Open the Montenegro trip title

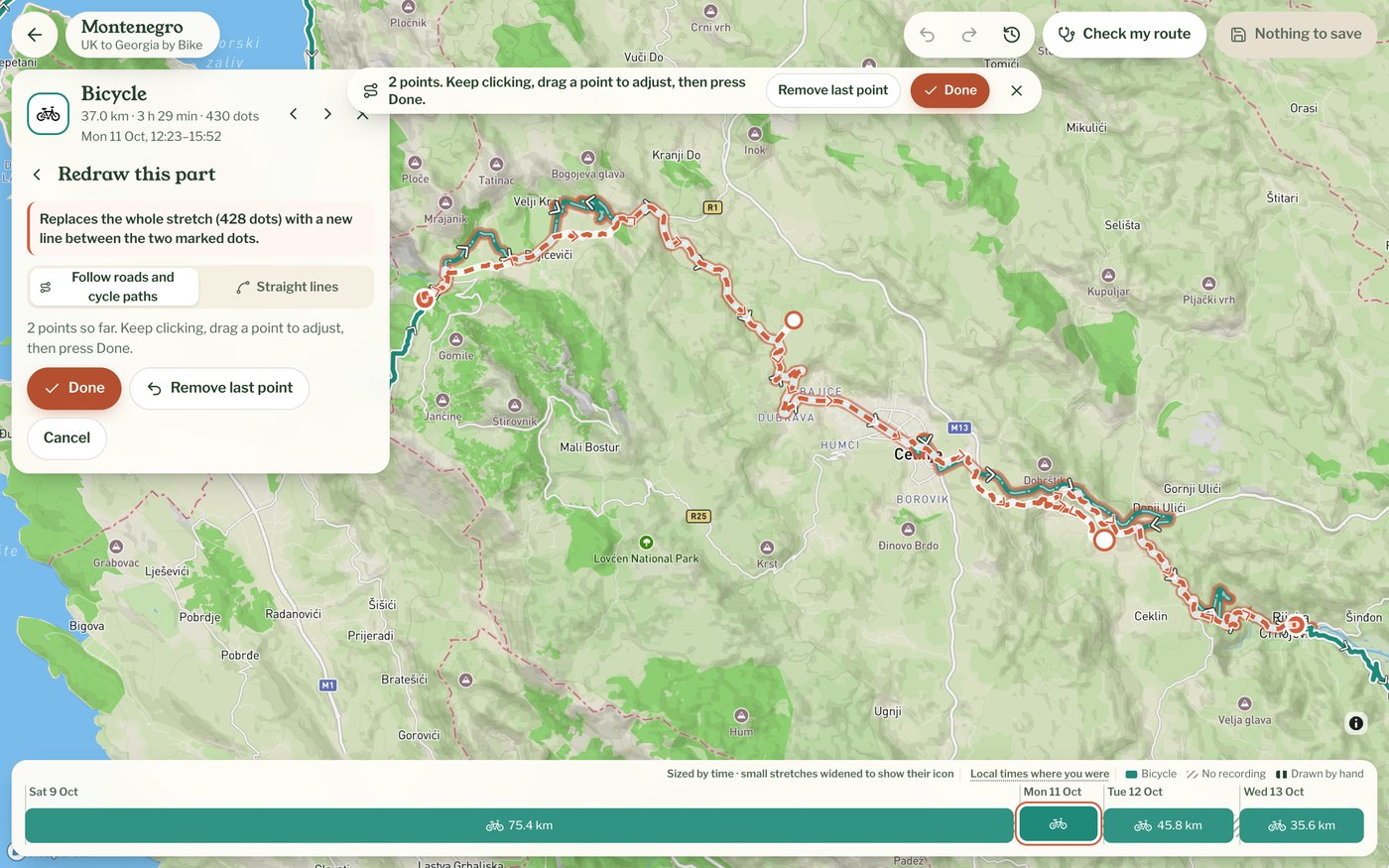coord(142,35)
